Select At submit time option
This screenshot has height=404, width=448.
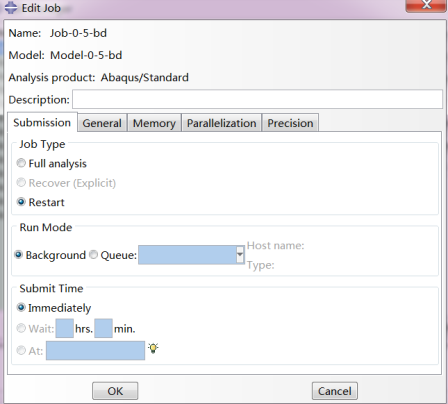tap(21, 350)
